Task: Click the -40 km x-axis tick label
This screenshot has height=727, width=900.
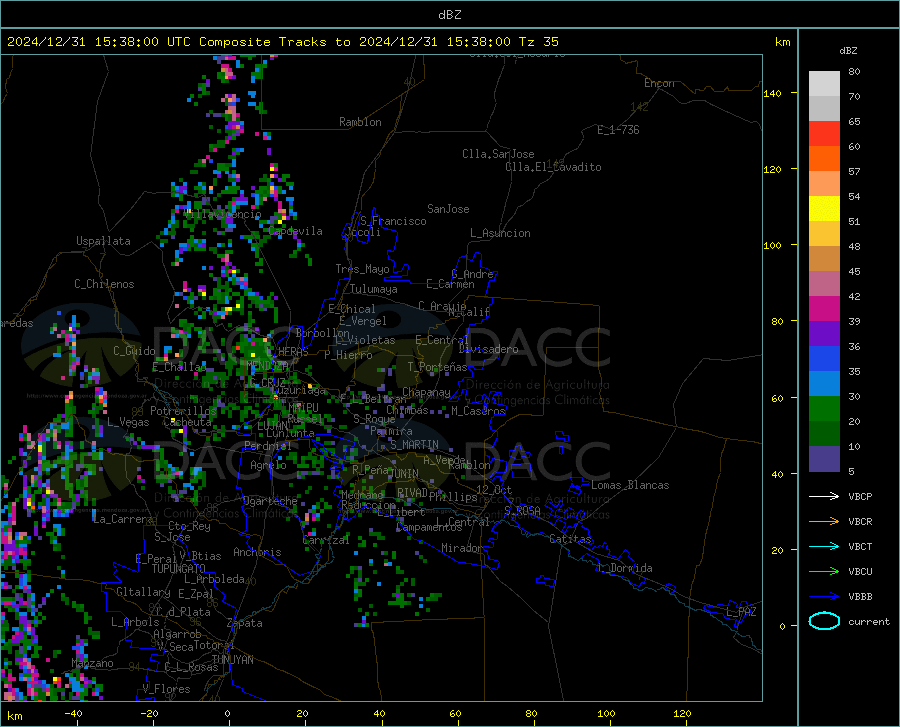Action: [73, 714]
